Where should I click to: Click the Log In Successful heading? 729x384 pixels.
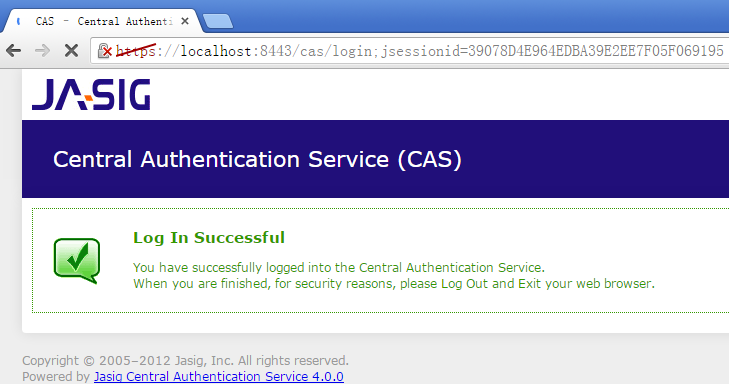click(209, 238)
